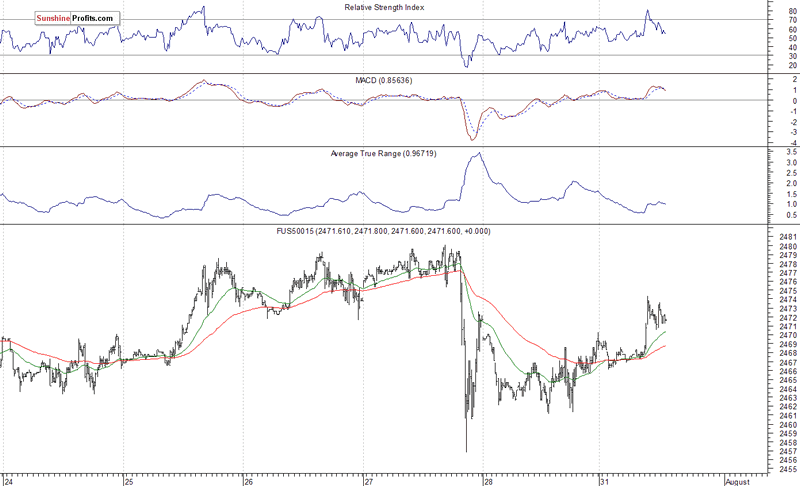
Task: Click RSI axis value 20
Action: click(793, 65)
